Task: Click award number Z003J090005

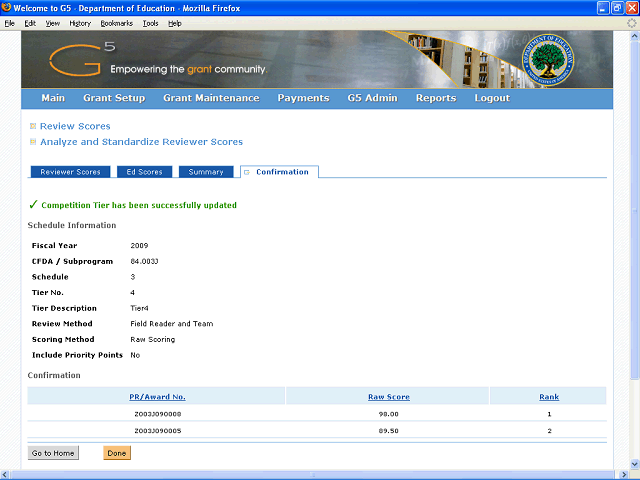Action: pyautogui.click(x=158, y=431)
